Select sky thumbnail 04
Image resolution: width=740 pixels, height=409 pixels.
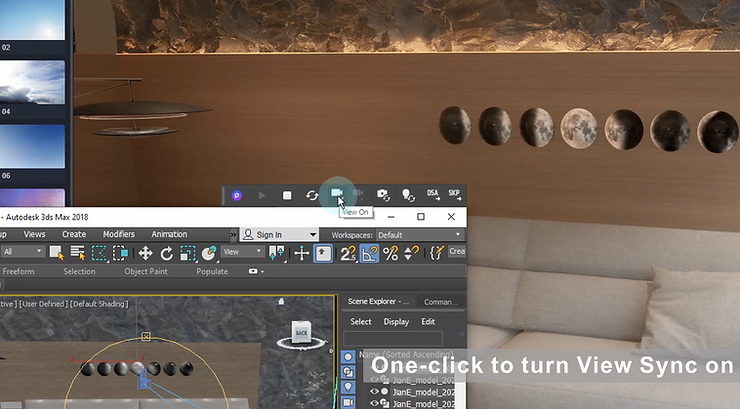click(32, 82)
